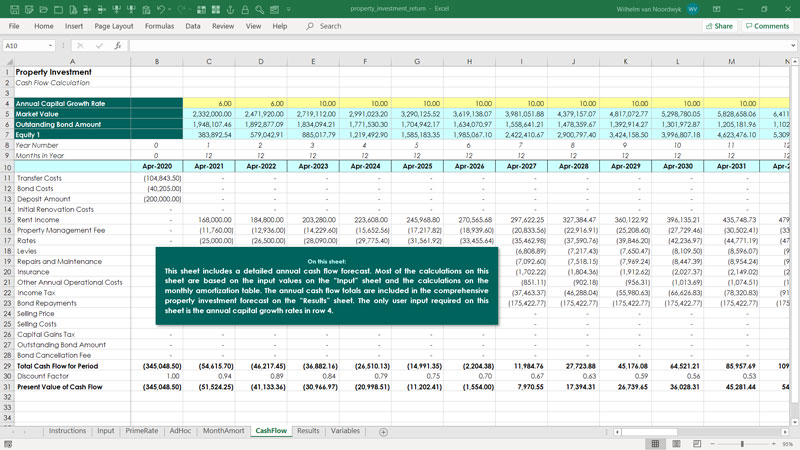
Task: Click the Open folder icon in the quick access toolbar
Action: (x=44, y=9)
